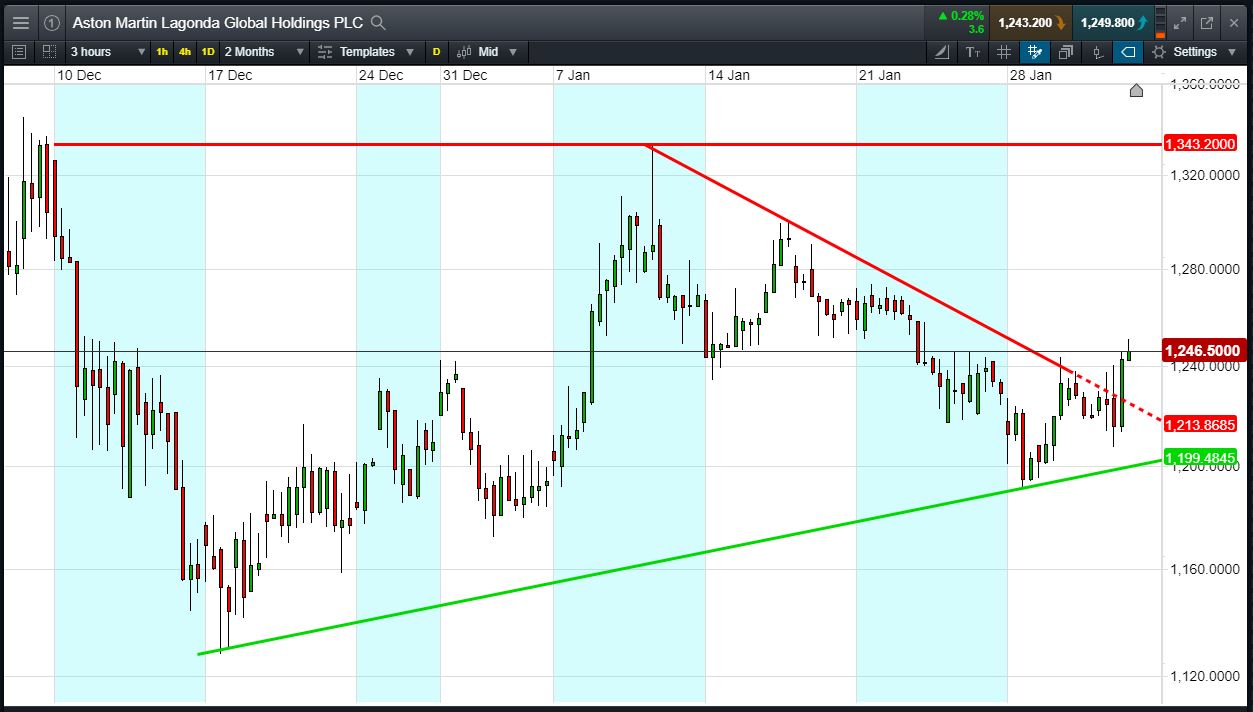
Task: Open the drawing tools triangle icon
Action: [942, 52]
